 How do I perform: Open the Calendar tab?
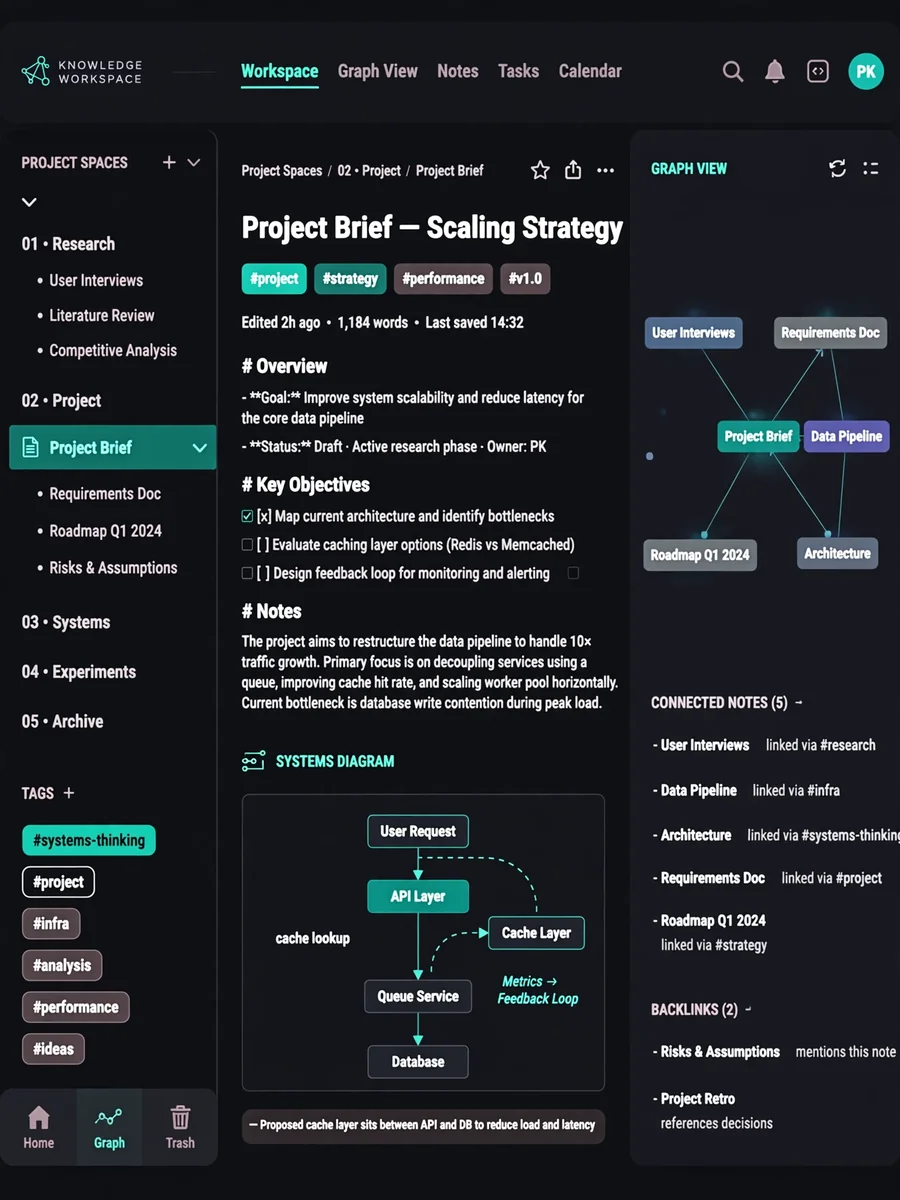point(590,71)
